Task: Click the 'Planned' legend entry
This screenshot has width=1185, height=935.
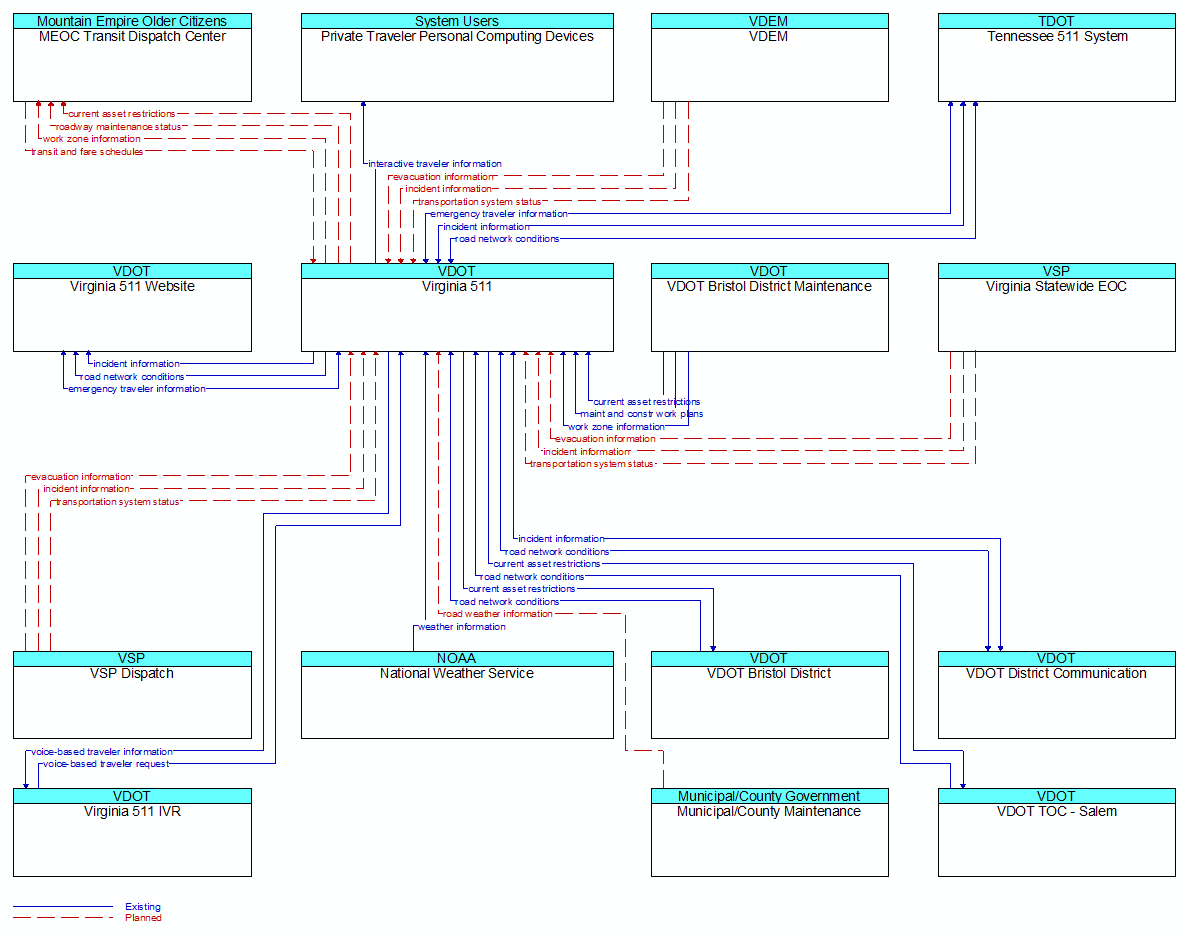Action: (144, 918)
